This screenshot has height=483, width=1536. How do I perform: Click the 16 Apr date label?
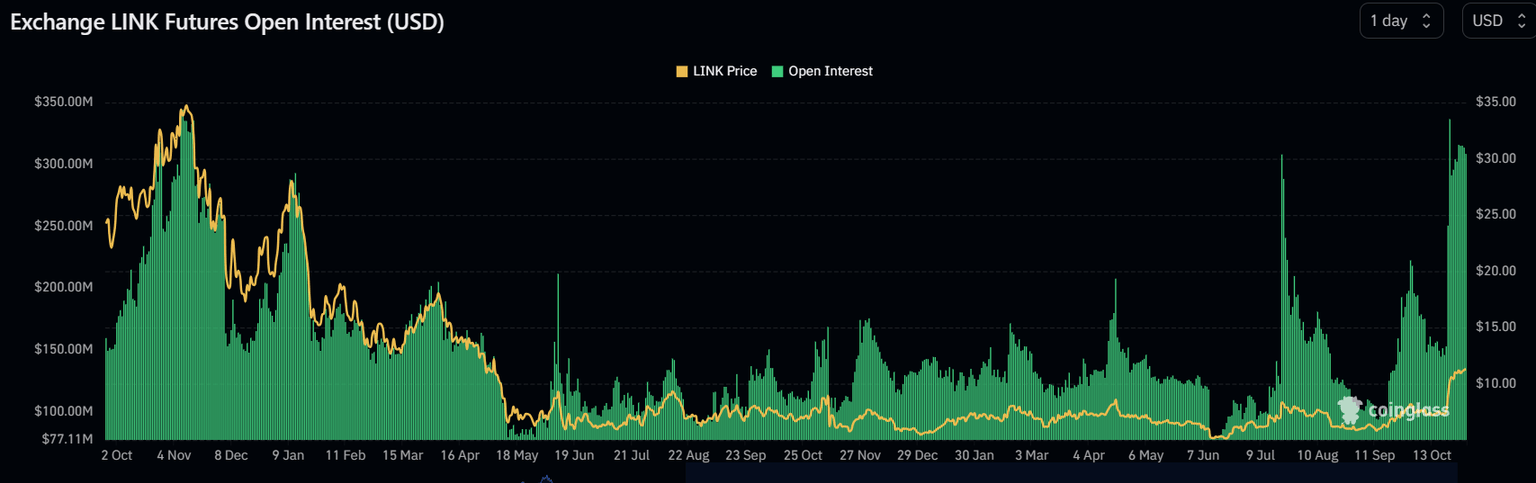pos(460,455)
